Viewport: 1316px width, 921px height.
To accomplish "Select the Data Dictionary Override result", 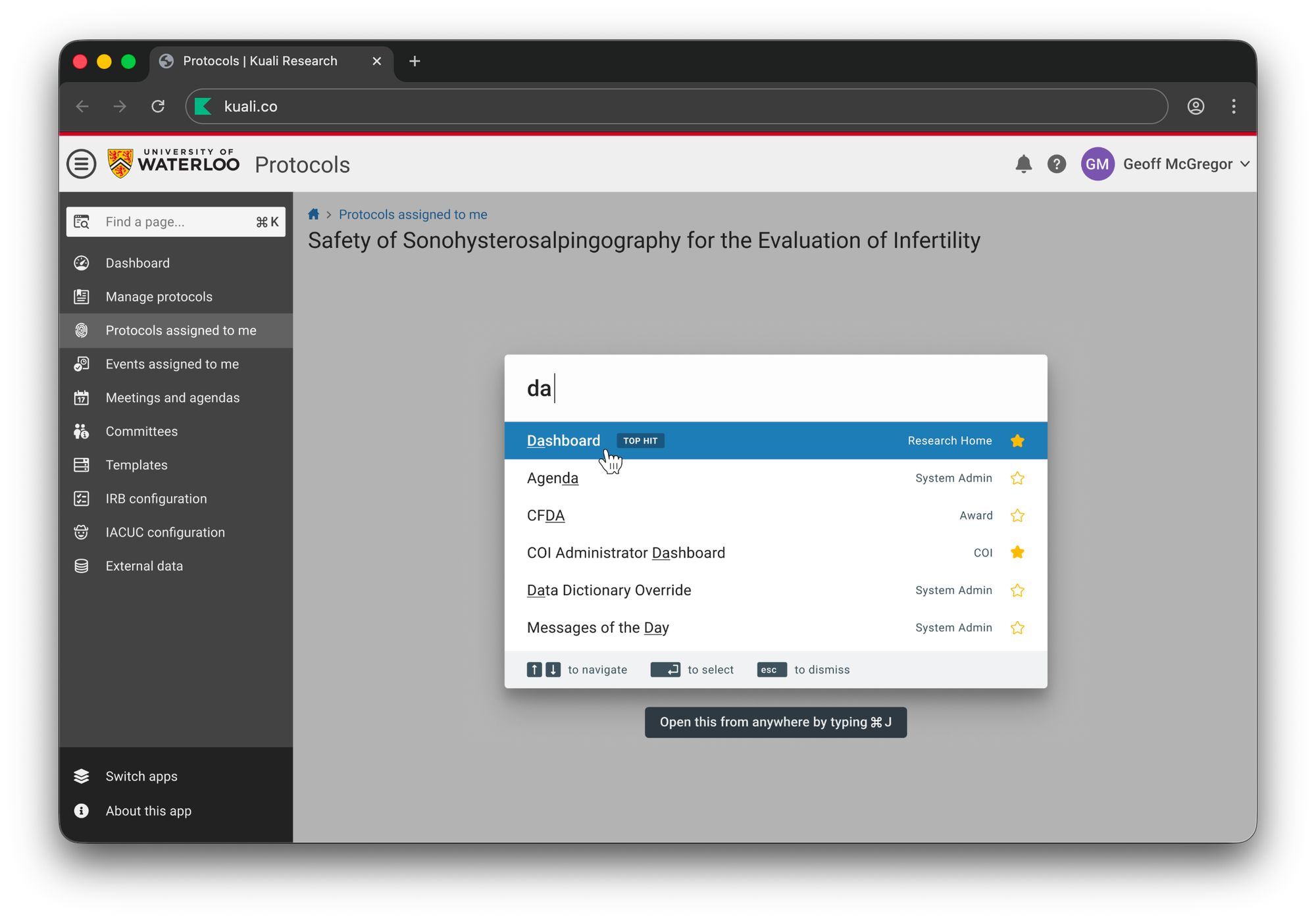I will [x=609, y=590].
